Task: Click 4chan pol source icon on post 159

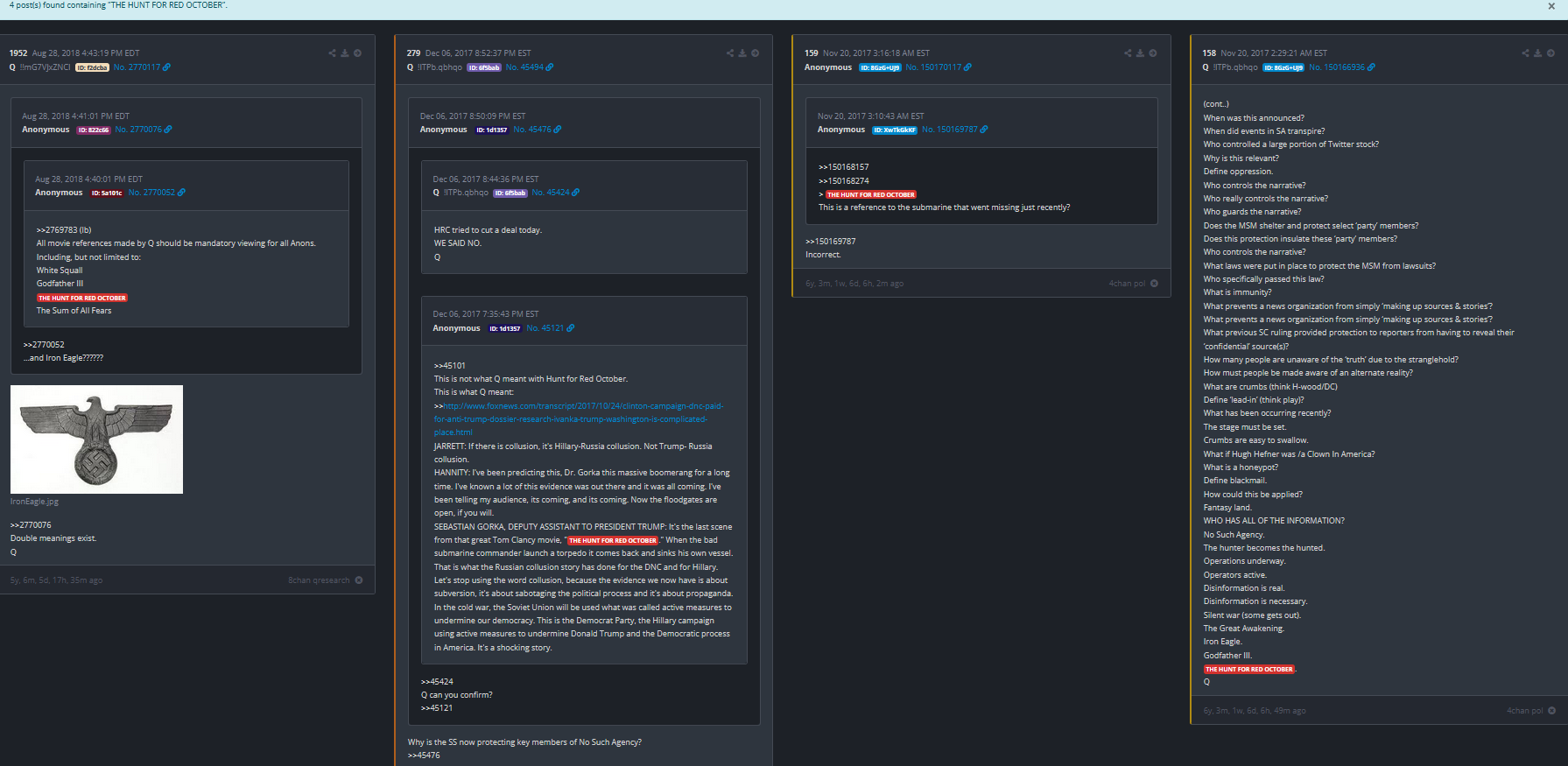Action: [x=1154, y=284]
